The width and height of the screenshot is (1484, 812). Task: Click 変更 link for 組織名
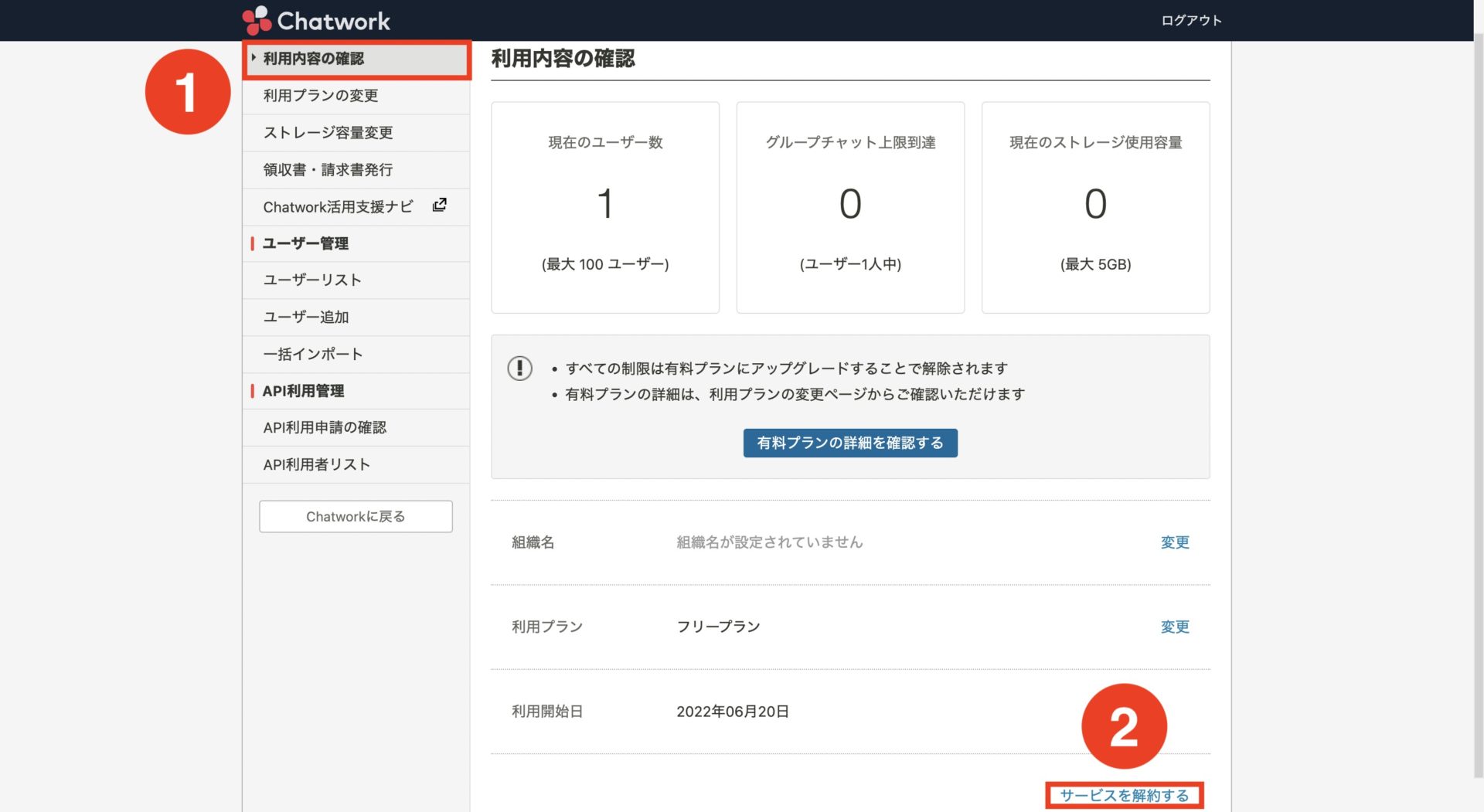(x=1175, y=542)
